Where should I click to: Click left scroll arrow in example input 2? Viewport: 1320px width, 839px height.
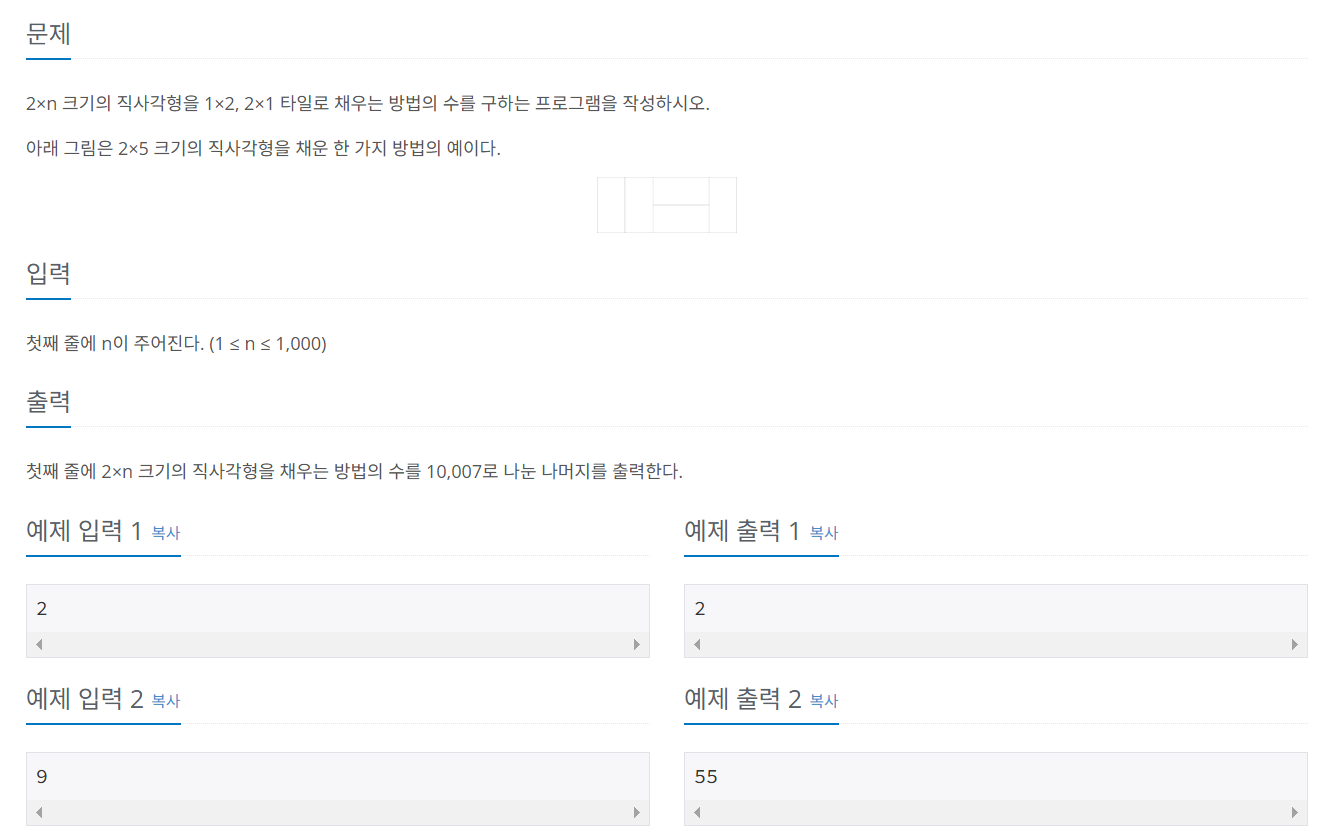[x=39, y=813]
